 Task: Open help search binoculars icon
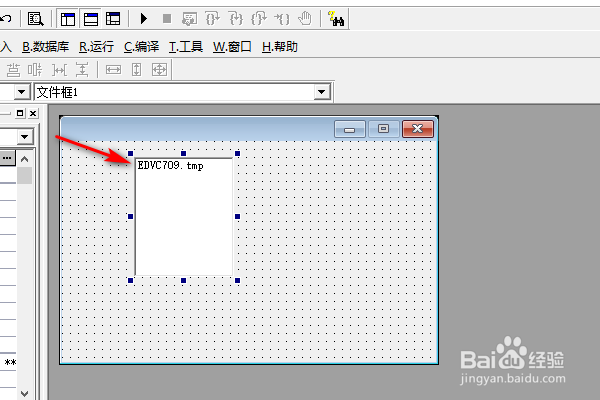[336, 19]
